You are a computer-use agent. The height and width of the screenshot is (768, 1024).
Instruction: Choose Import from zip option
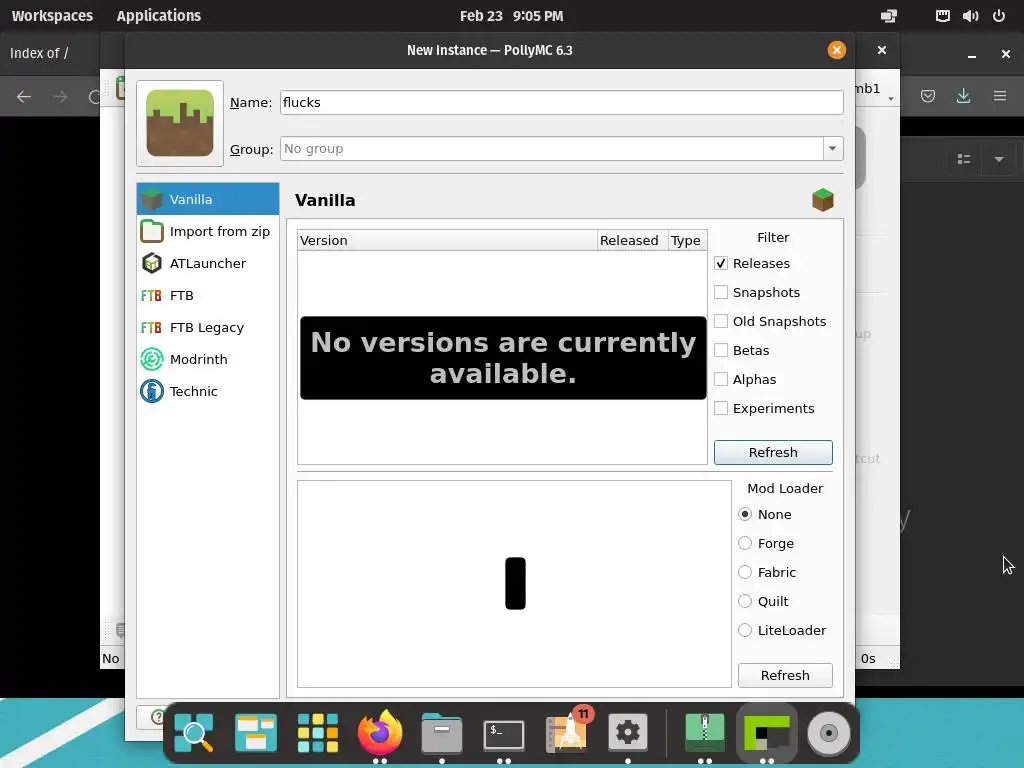coord(208,231)
